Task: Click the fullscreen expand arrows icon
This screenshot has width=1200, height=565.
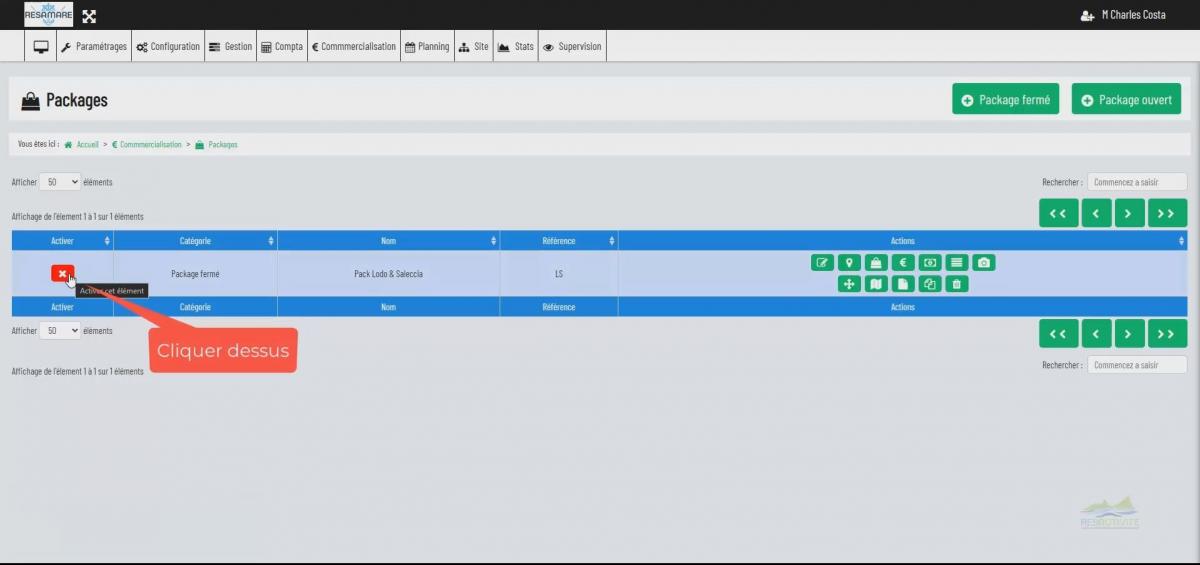Action: pos(89,16)
